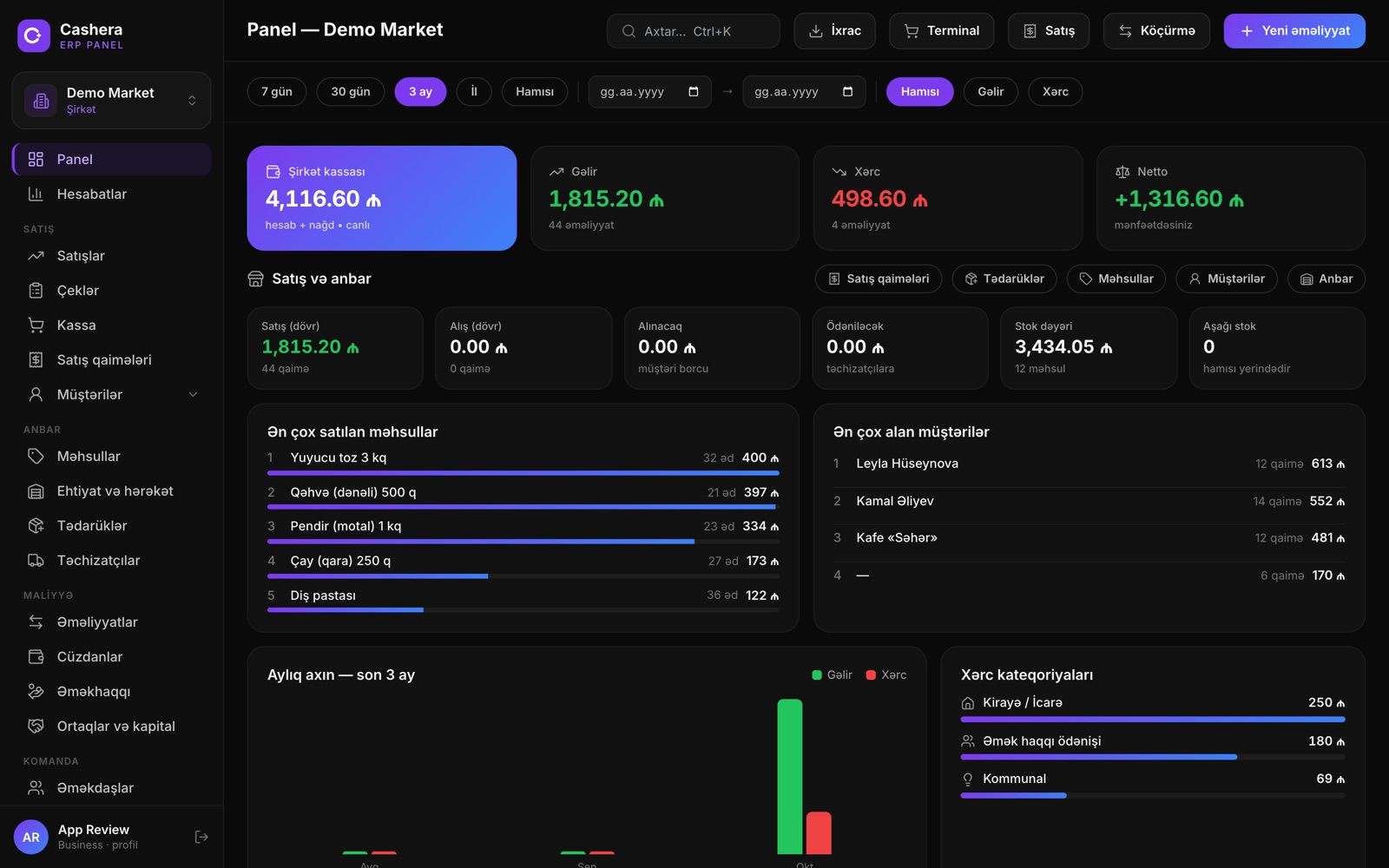Select the 3 ay period filter
Image resolution: width=1389 pixels, height=868 pixels.
[420, 91]
